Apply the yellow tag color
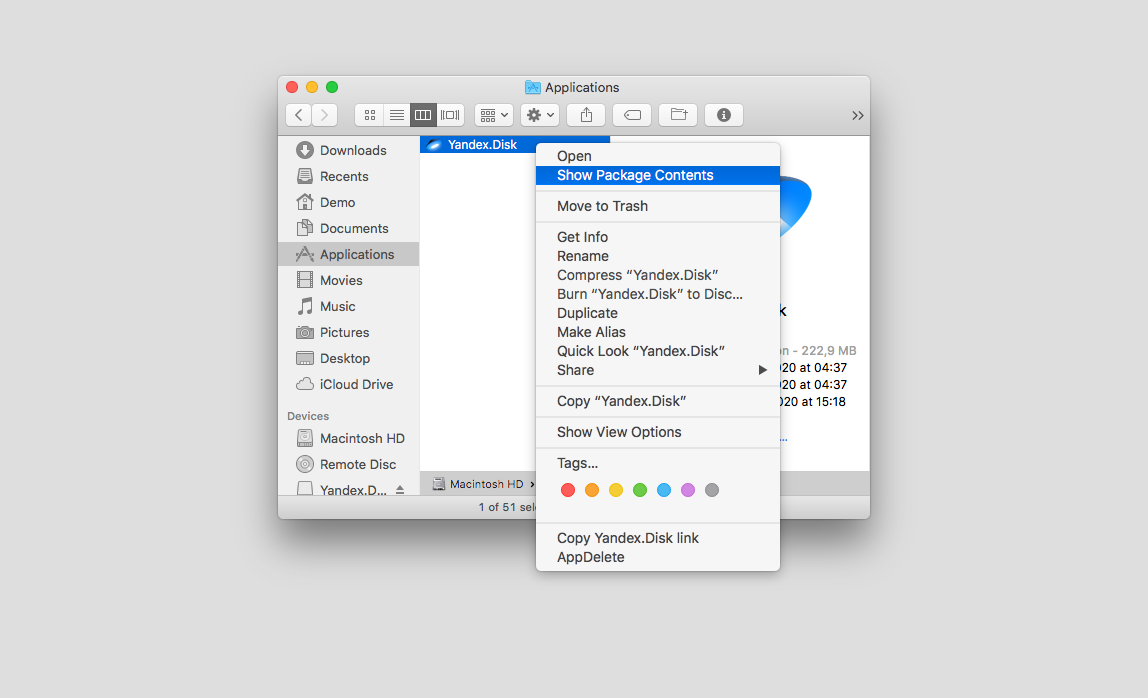The height and width of the screenshot is (698, 1148). [616, 490]
